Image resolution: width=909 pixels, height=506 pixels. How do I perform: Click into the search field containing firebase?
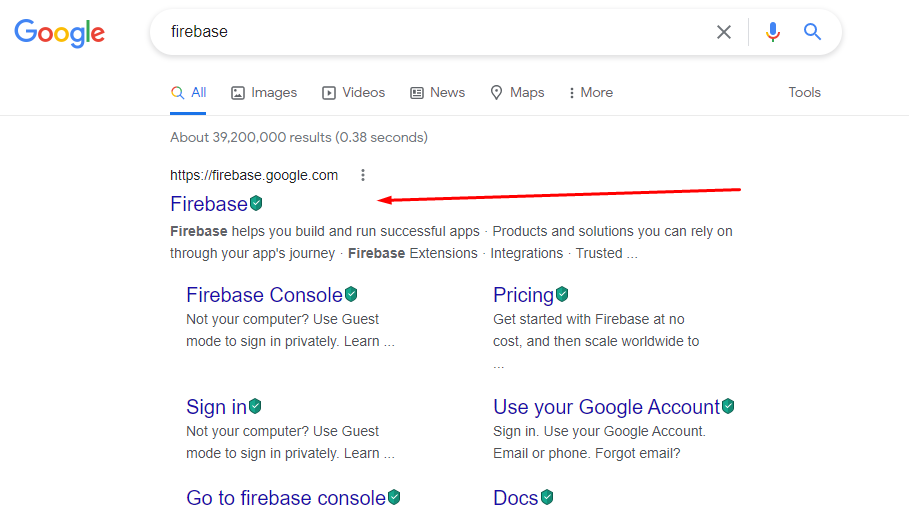tap(430, 32)
